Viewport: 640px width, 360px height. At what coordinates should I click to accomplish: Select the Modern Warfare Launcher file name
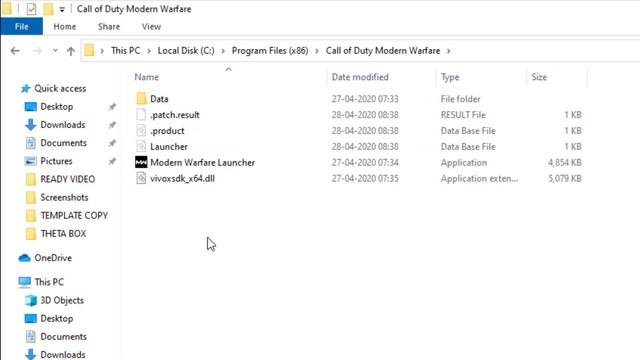click(x=202, y=162)
